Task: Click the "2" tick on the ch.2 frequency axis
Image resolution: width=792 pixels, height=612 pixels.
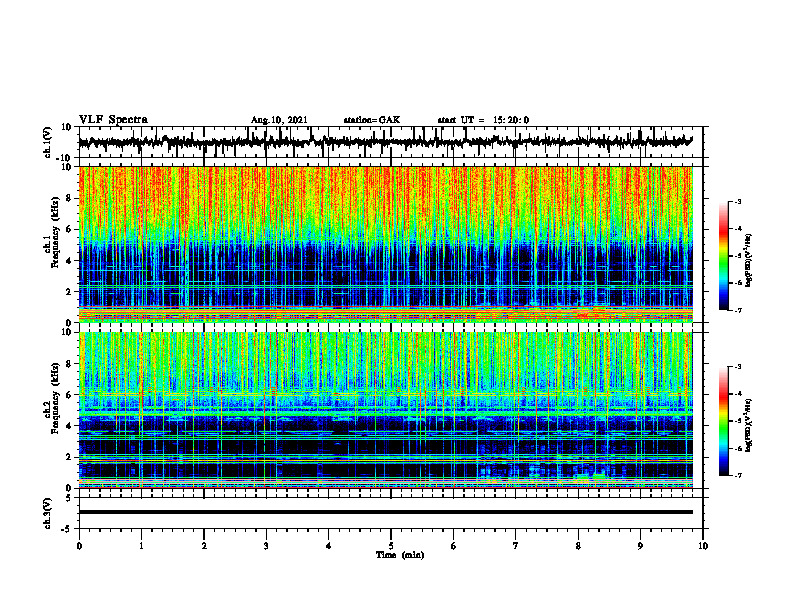Action: (70, 457)
